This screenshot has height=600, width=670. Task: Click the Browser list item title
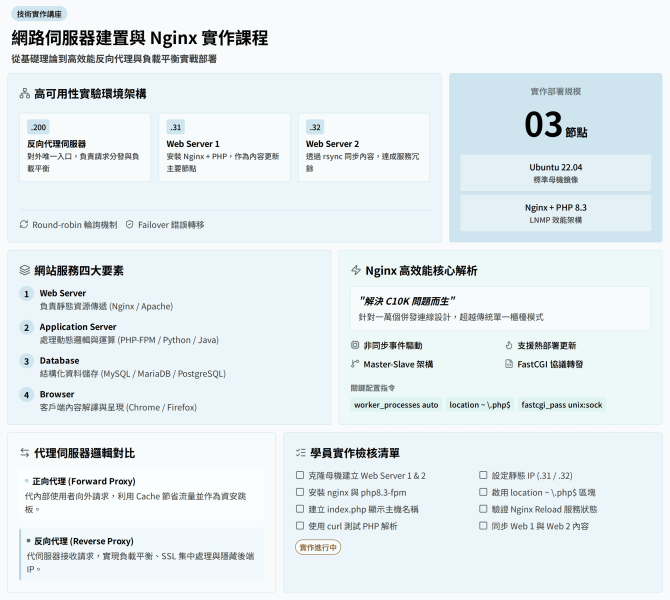pos(57,394)
